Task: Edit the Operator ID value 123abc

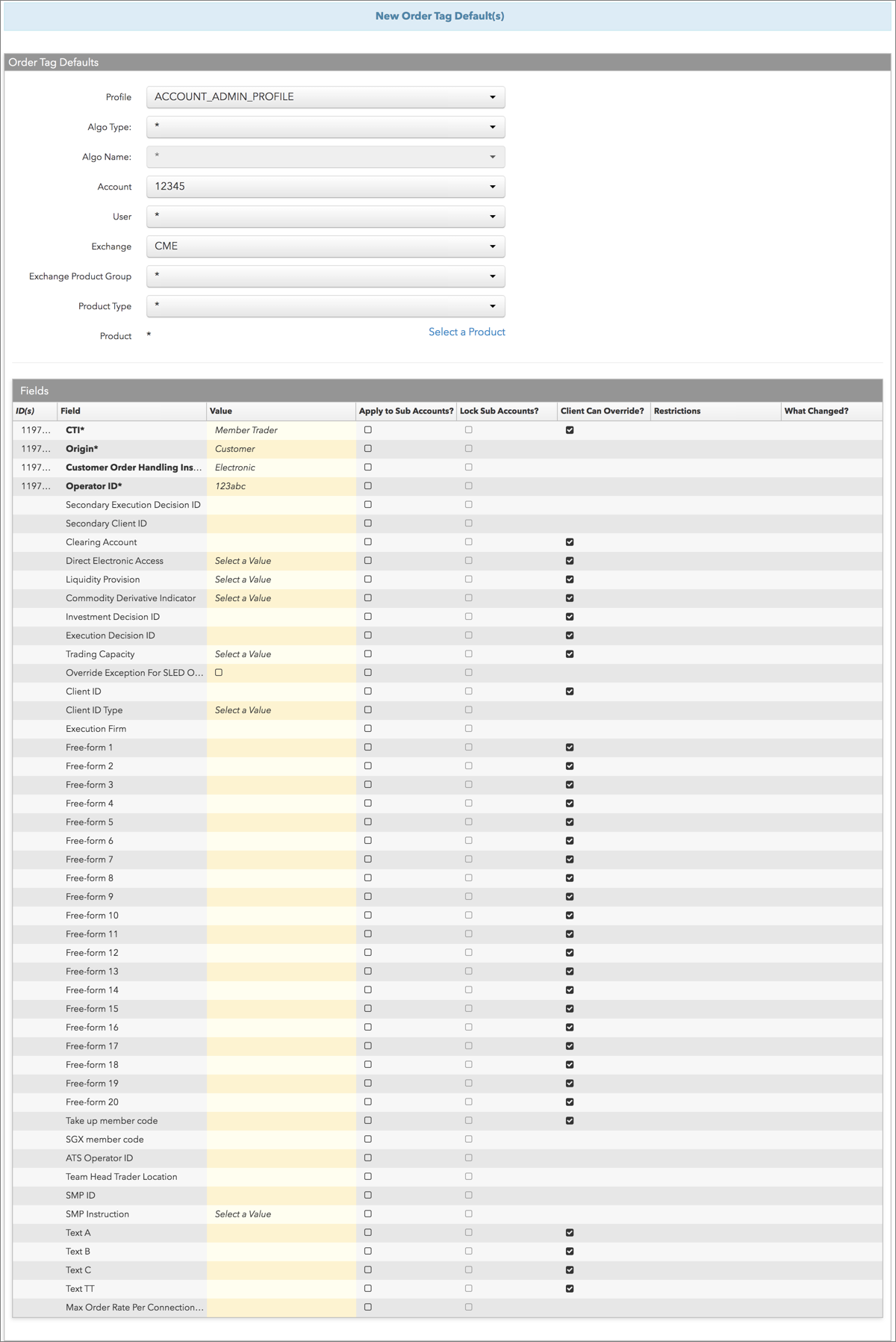Action: point(281,486)
